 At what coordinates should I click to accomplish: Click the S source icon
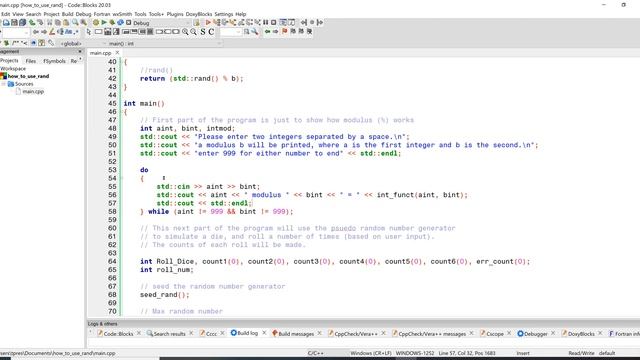(x=202, y=31)
